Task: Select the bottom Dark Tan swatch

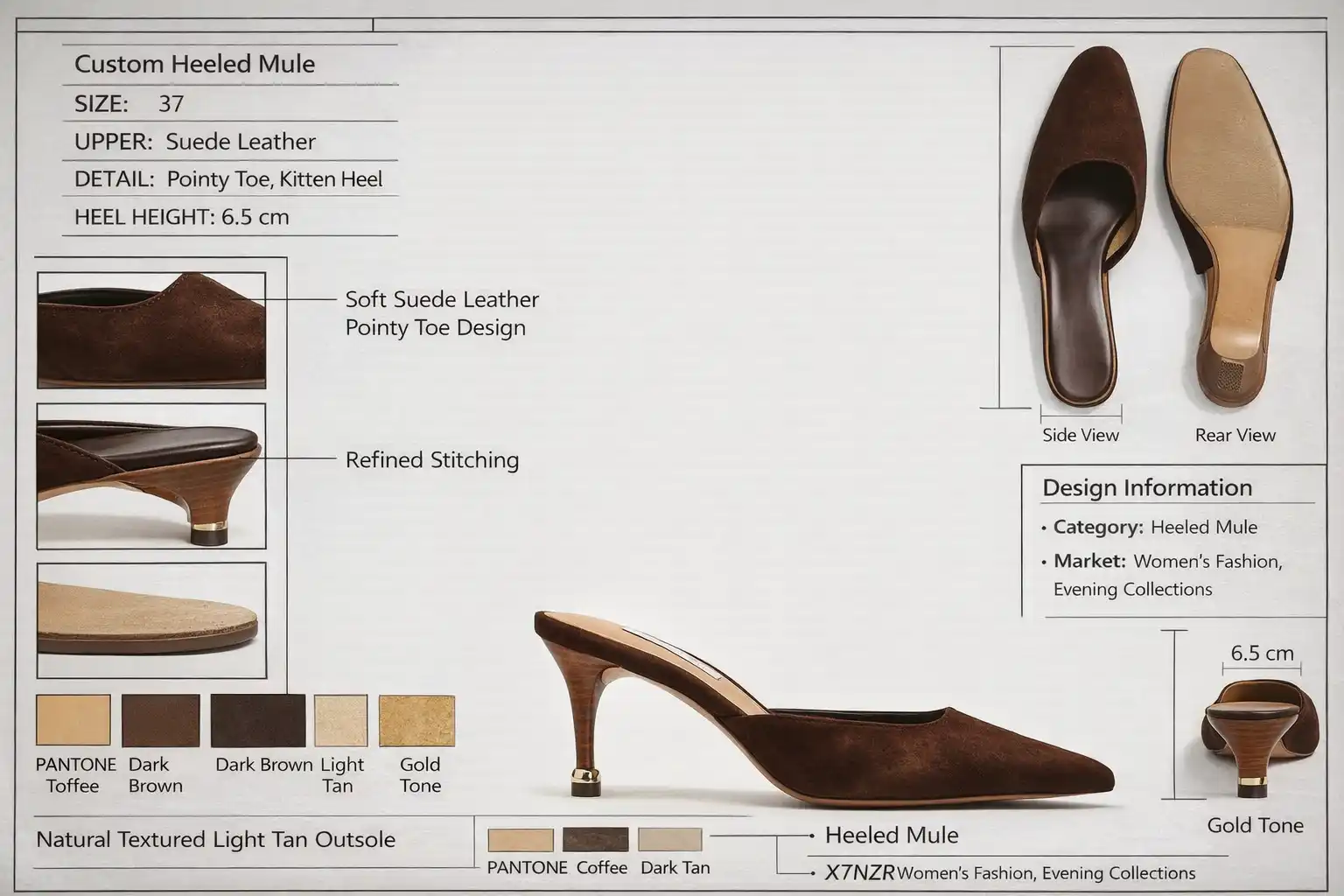Action: [670, 839]
